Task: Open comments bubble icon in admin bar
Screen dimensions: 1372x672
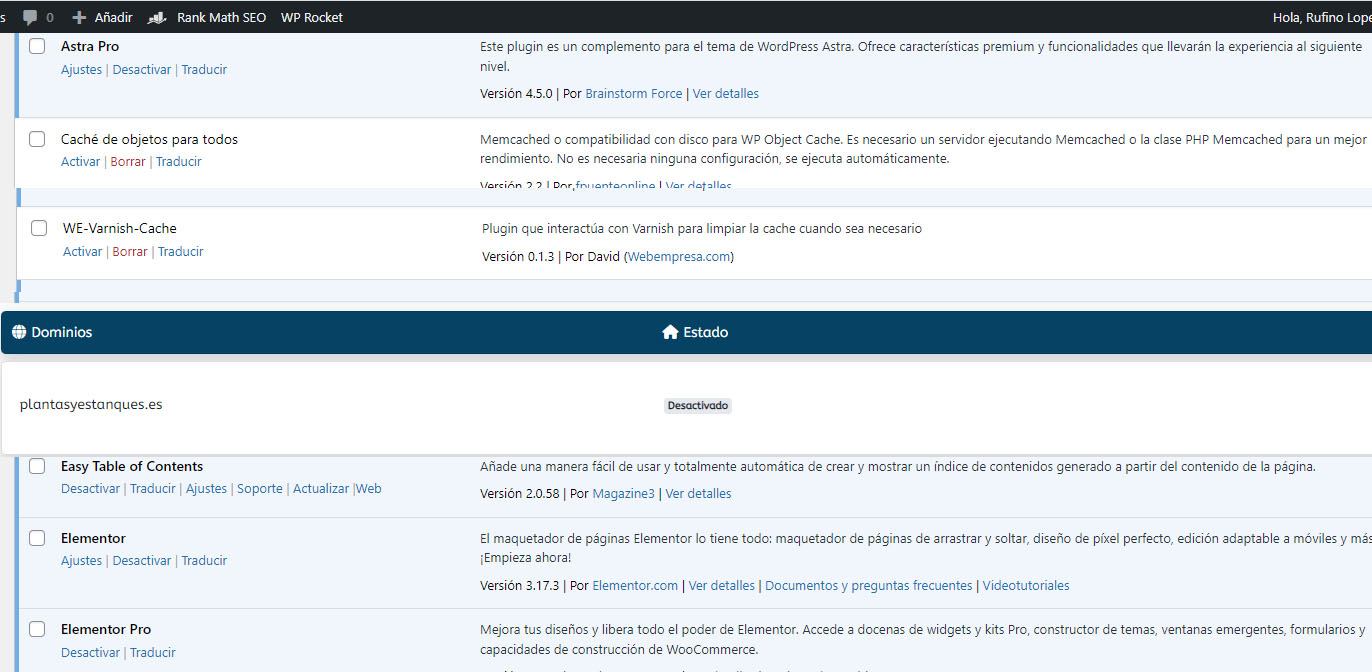Action: 30,17
